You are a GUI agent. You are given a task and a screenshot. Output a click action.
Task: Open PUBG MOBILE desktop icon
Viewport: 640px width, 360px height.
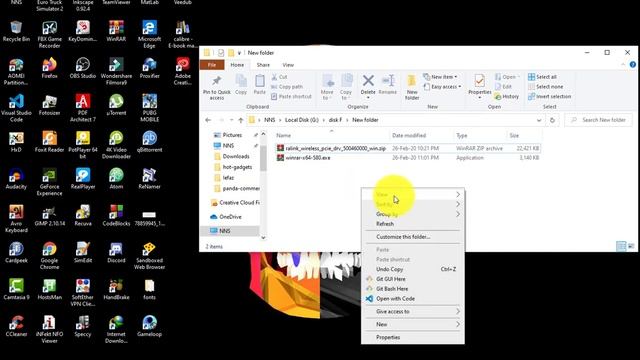pyautogui.click(x=149, y=108)
